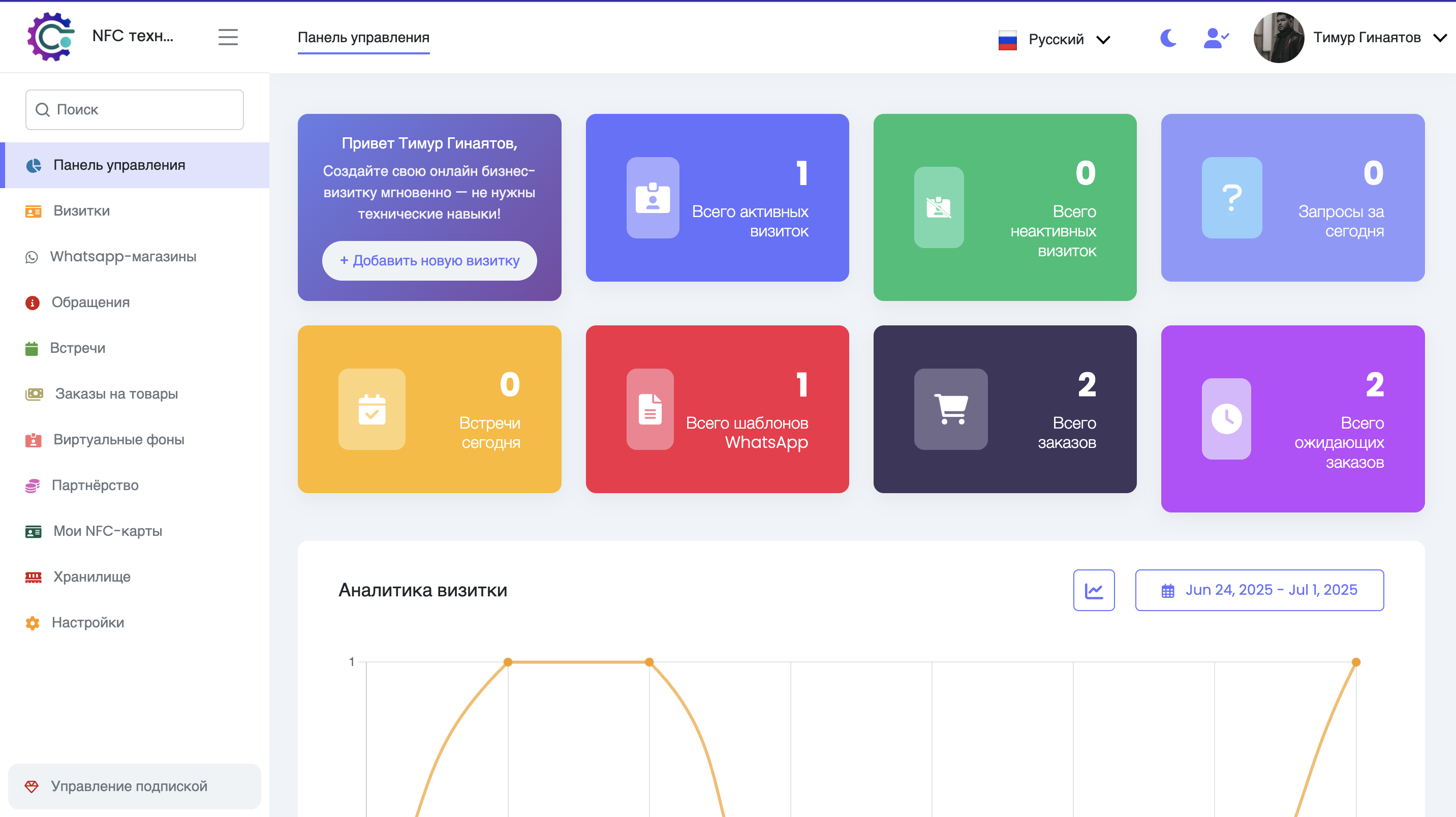Click the Мои NFC-карты card icon
The image size is (1456, 817).
click(x=34, y=531)
